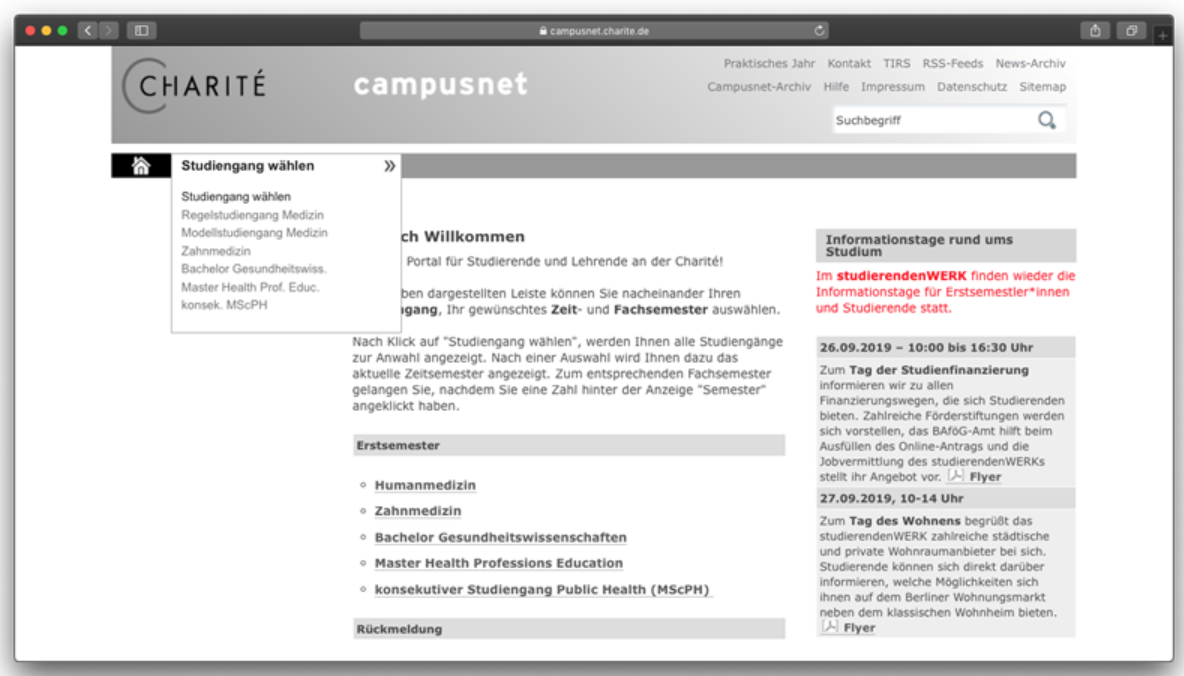Open the News-Archiv link
Screen dimensions: 1184x676
click(x=1030, y=63)
